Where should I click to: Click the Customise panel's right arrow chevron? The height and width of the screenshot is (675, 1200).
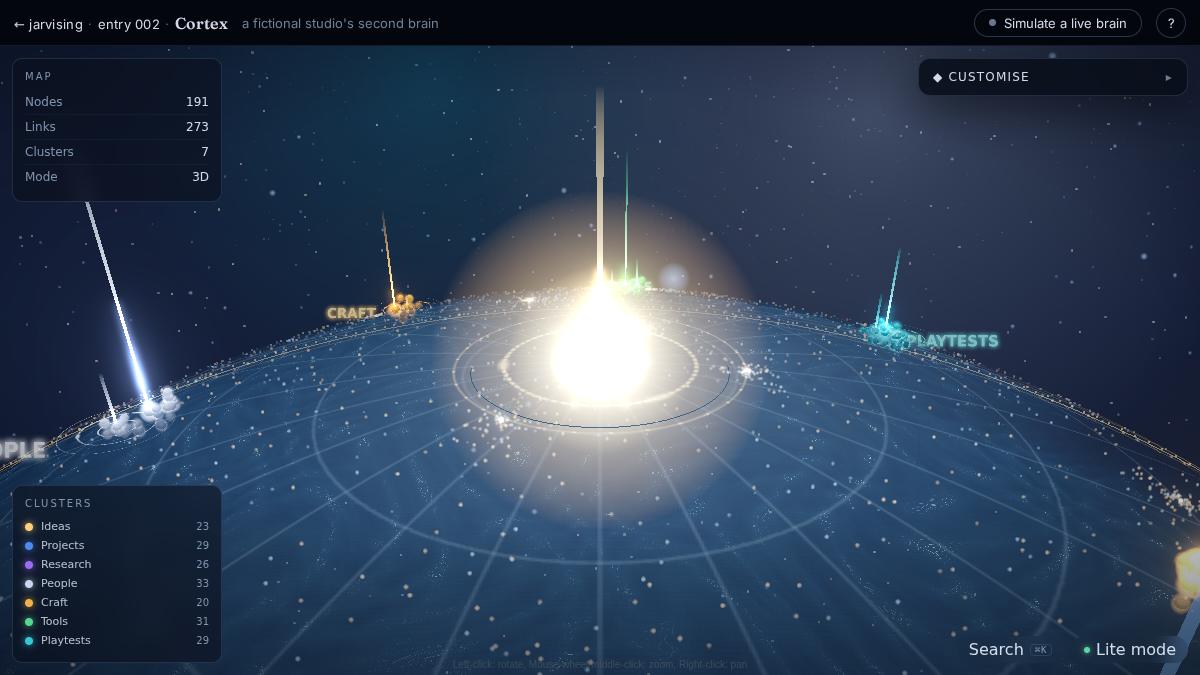[x=1168, y=77]
